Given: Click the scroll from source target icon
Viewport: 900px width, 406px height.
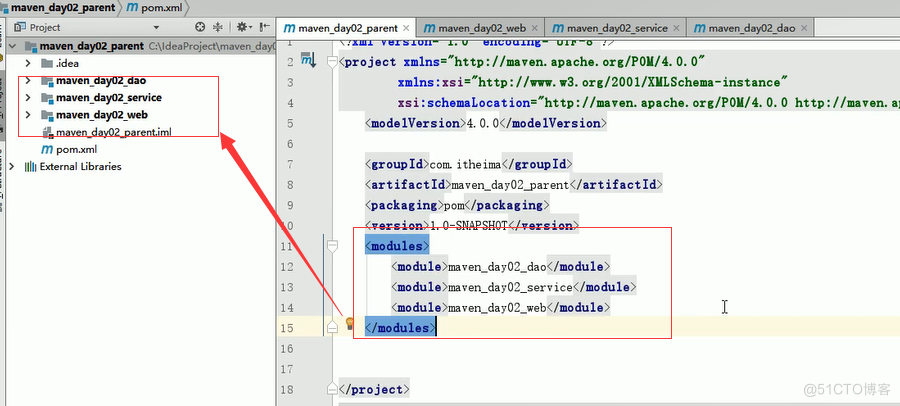Looking at the screenshot, I should [x=200, y=27].
